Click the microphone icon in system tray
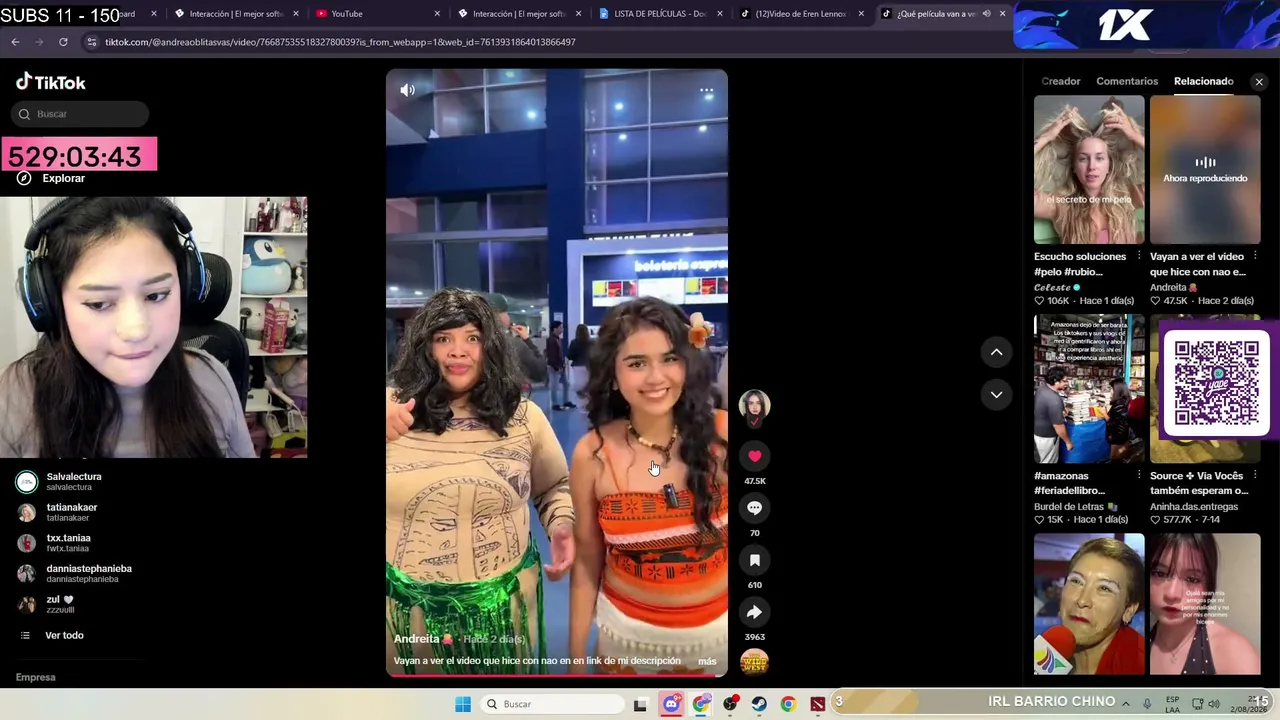Image resolution: width=1280 pixels, height=720 pixels. 1147,704
